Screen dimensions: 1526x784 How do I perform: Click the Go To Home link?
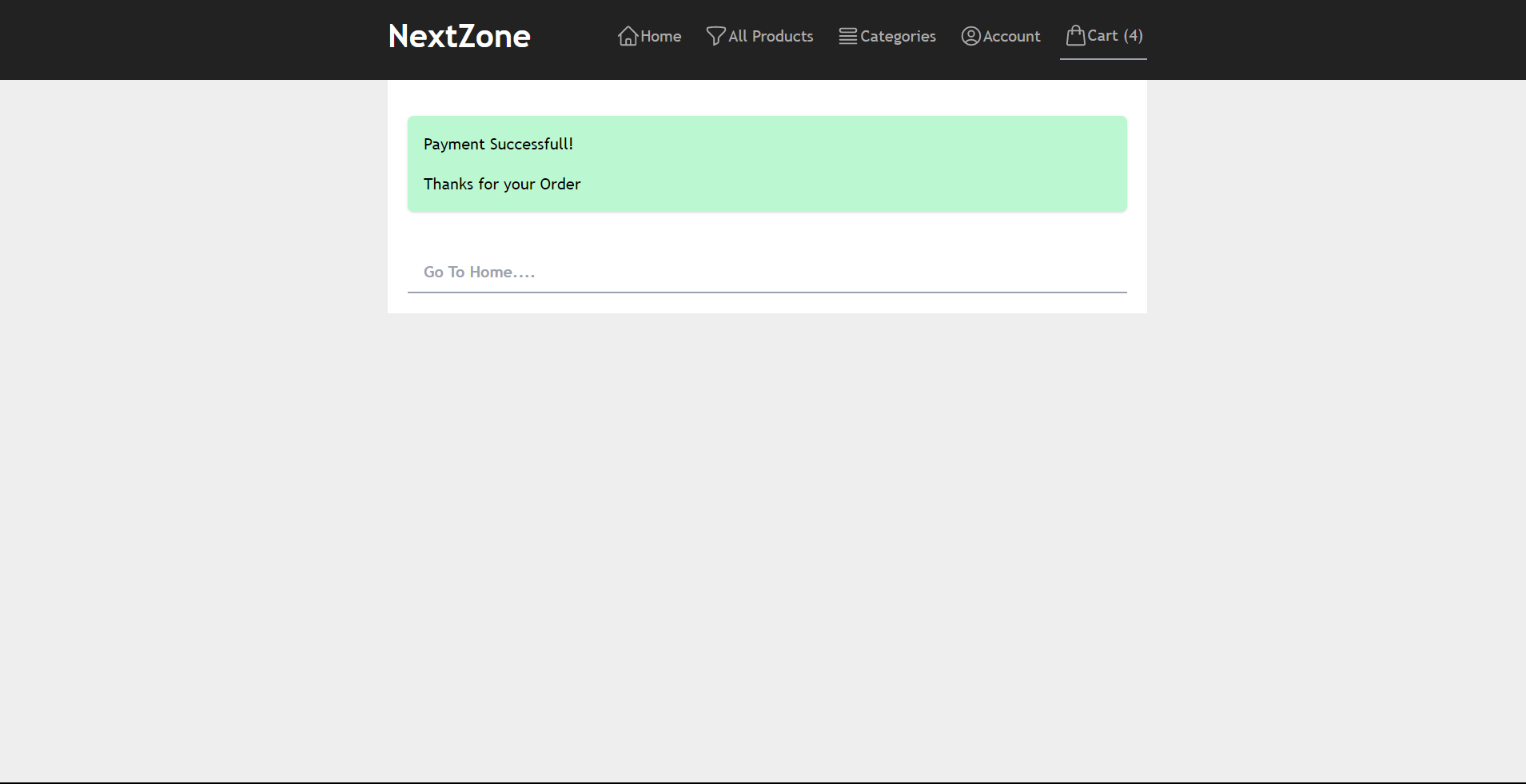tap(479, 272)
